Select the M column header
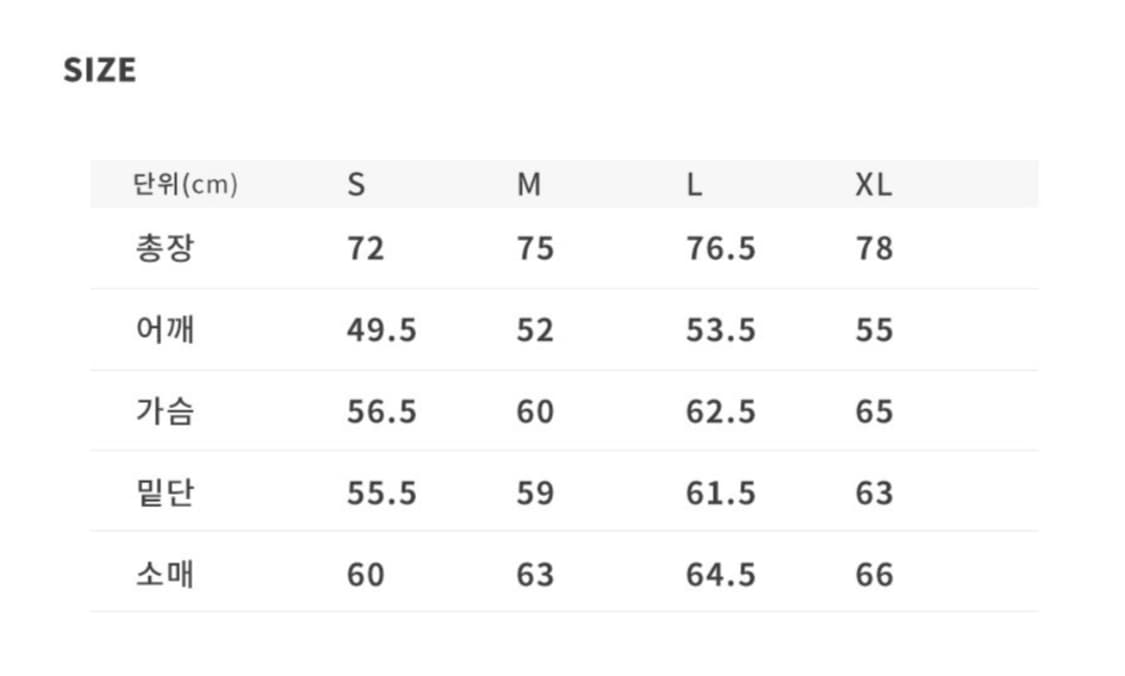 click(529, 185)
